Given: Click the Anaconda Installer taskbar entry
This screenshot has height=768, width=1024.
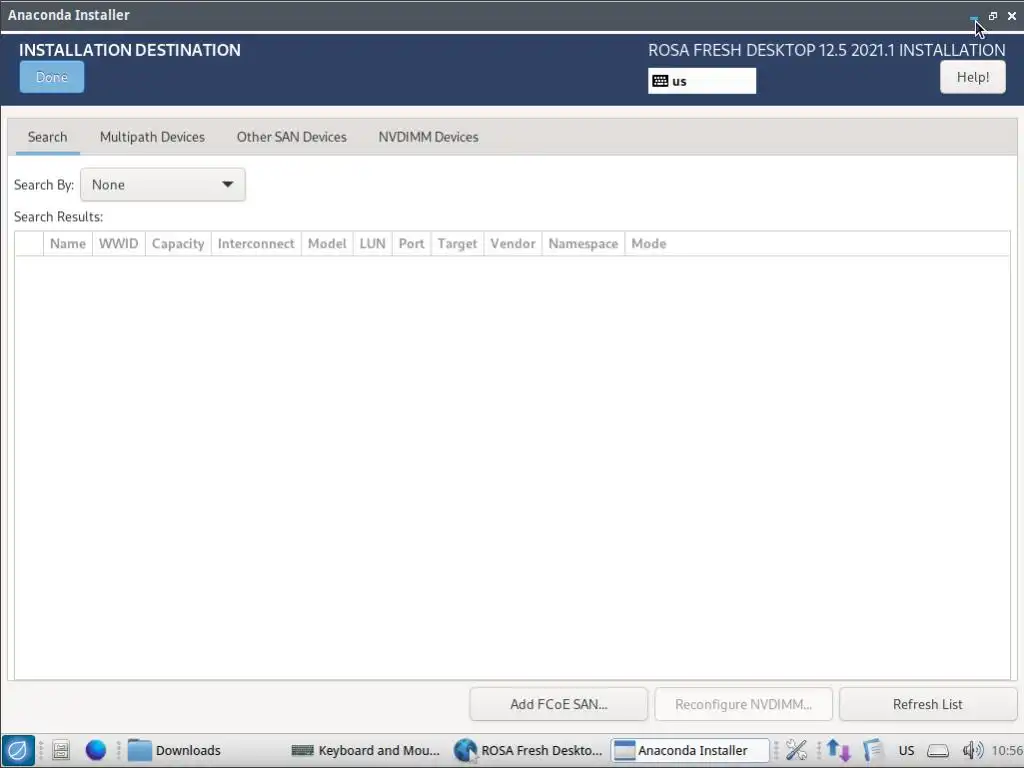Looking at the screenshot, I should click(x=690, y=750).
